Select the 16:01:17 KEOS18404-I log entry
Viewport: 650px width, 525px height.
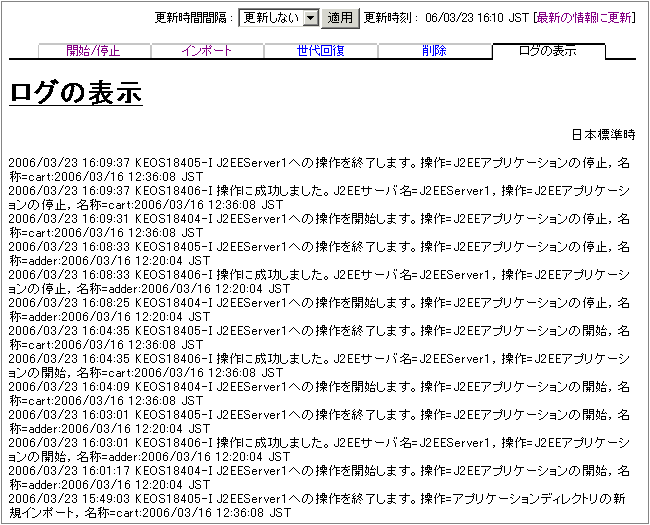coord(319,477)
